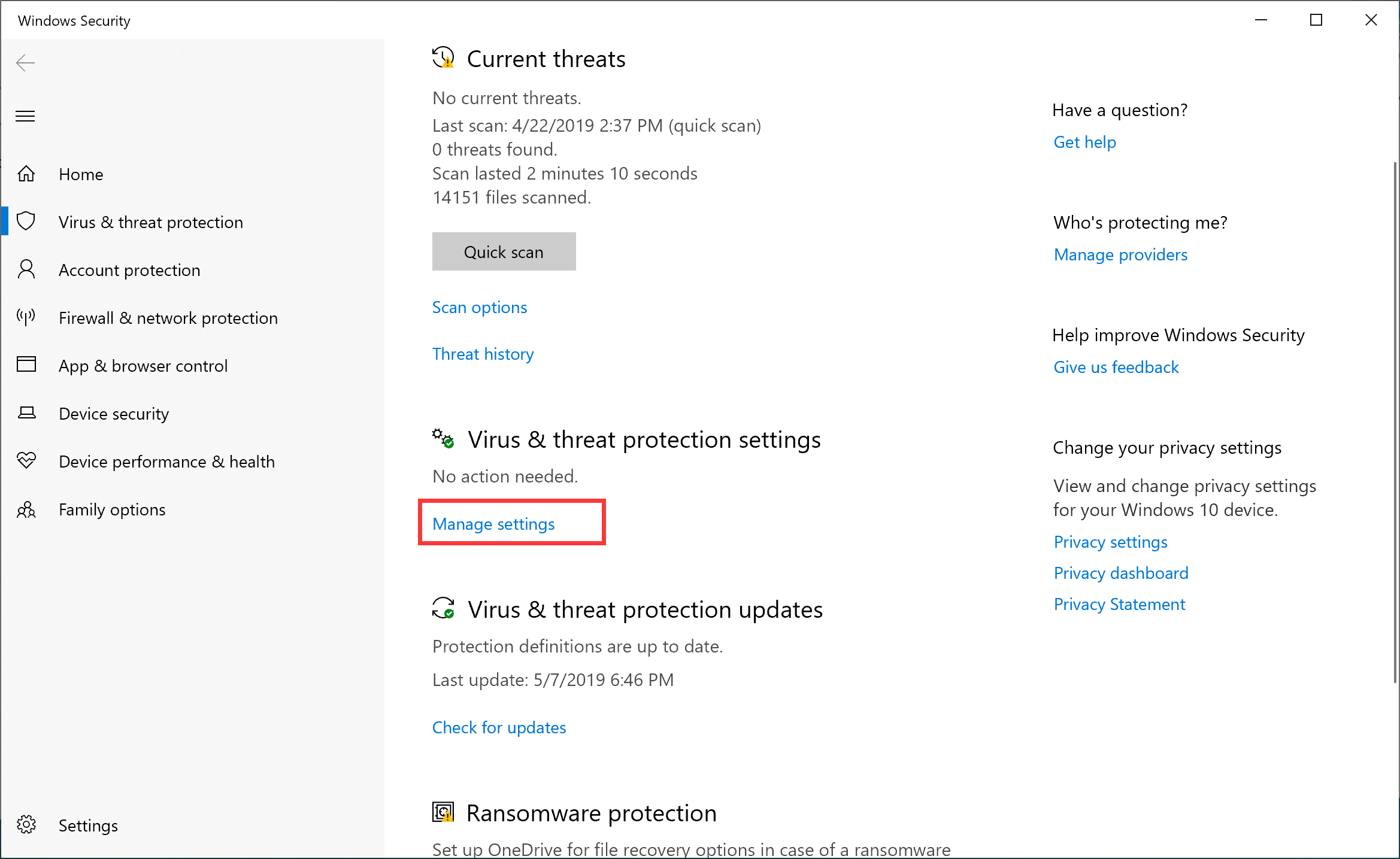Click the Family options icon
Viewport: 1400px width, 859px height.
point(26,509)
